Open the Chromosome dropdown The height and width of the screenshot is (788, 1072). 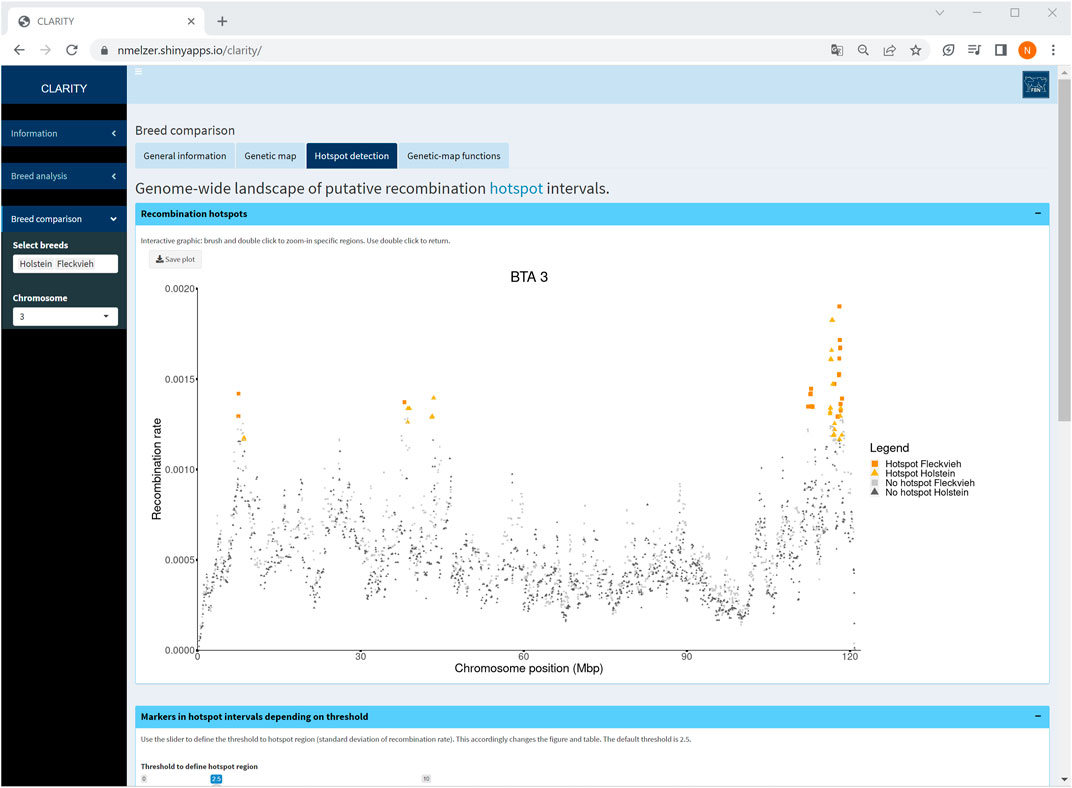click(65, 316)
